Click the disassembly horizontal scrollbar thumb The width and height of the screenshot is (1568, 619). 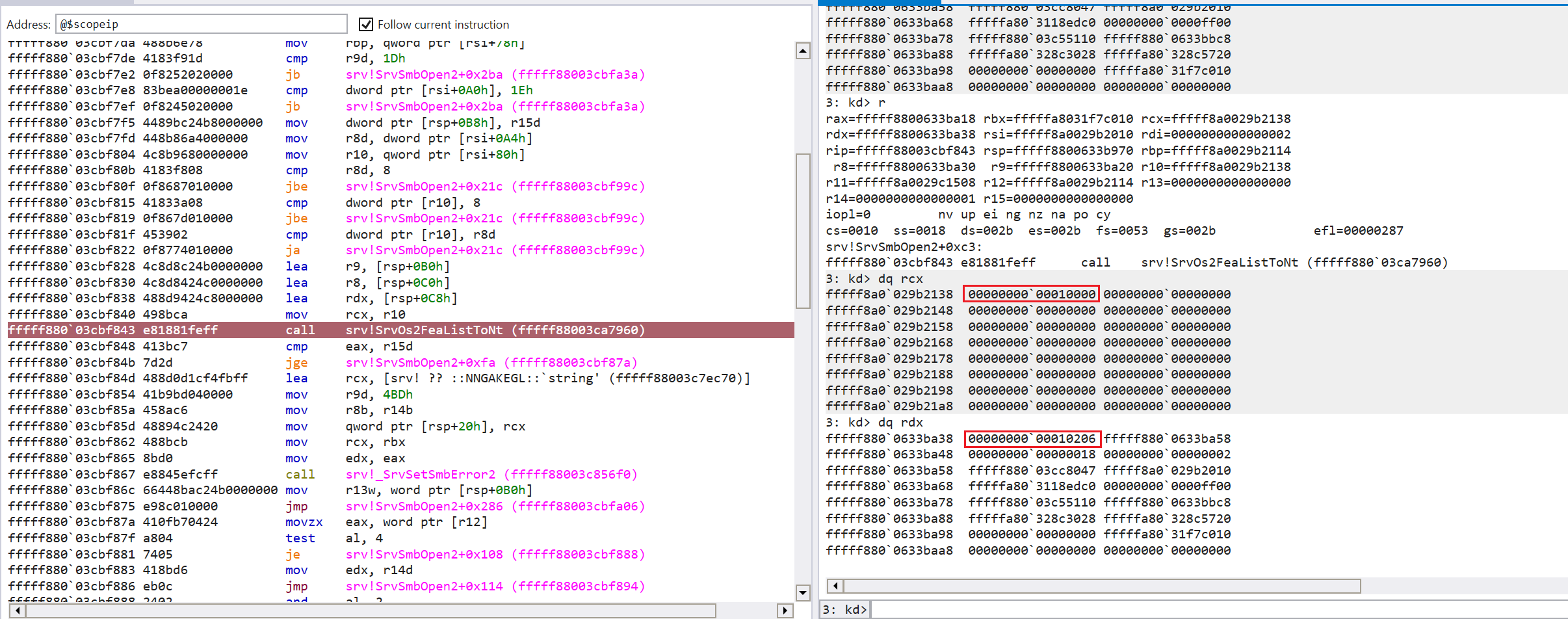point(371,611)
